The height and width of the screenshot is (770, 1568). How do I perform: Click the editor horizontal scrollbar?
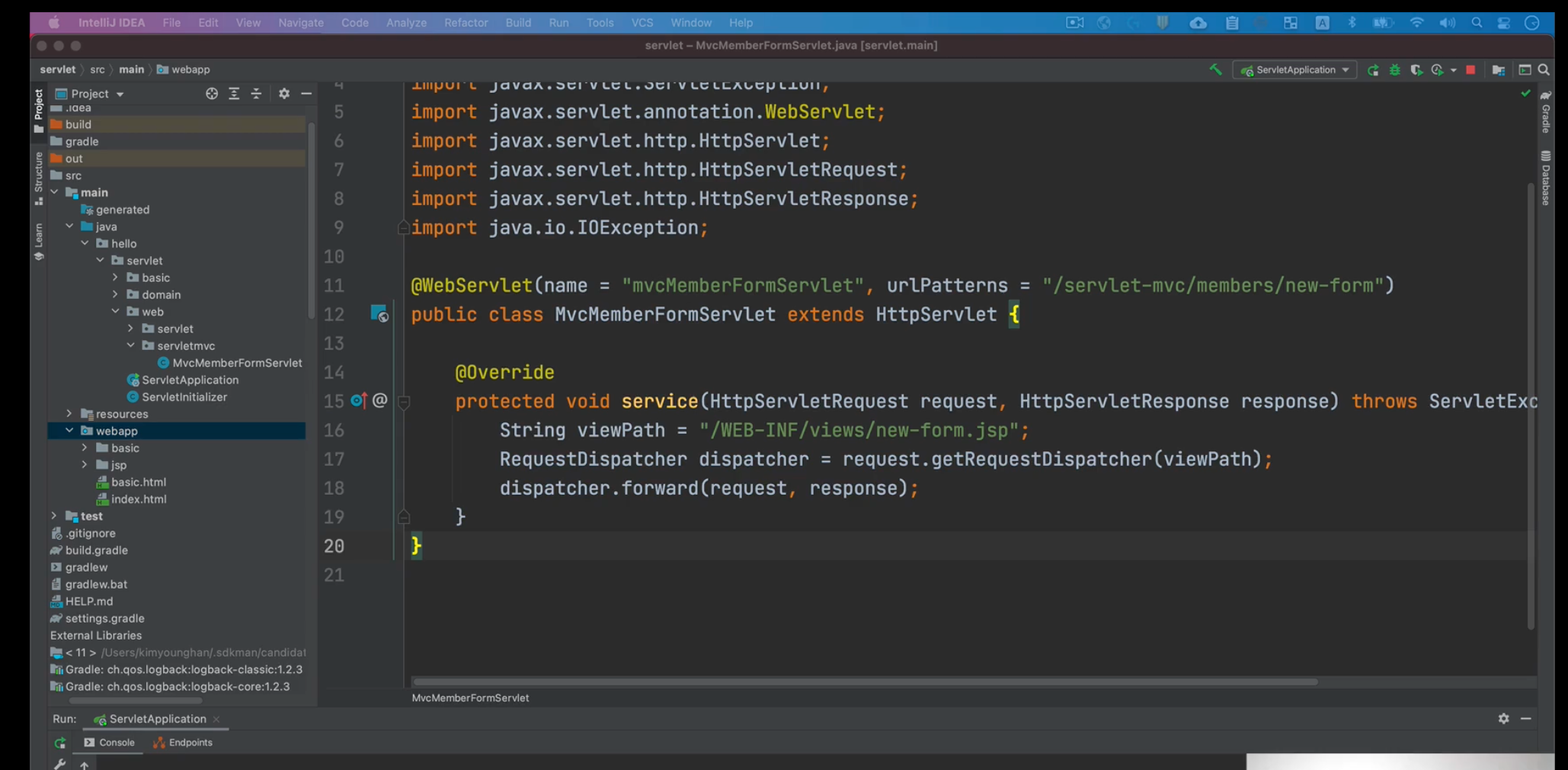point(865,682)
